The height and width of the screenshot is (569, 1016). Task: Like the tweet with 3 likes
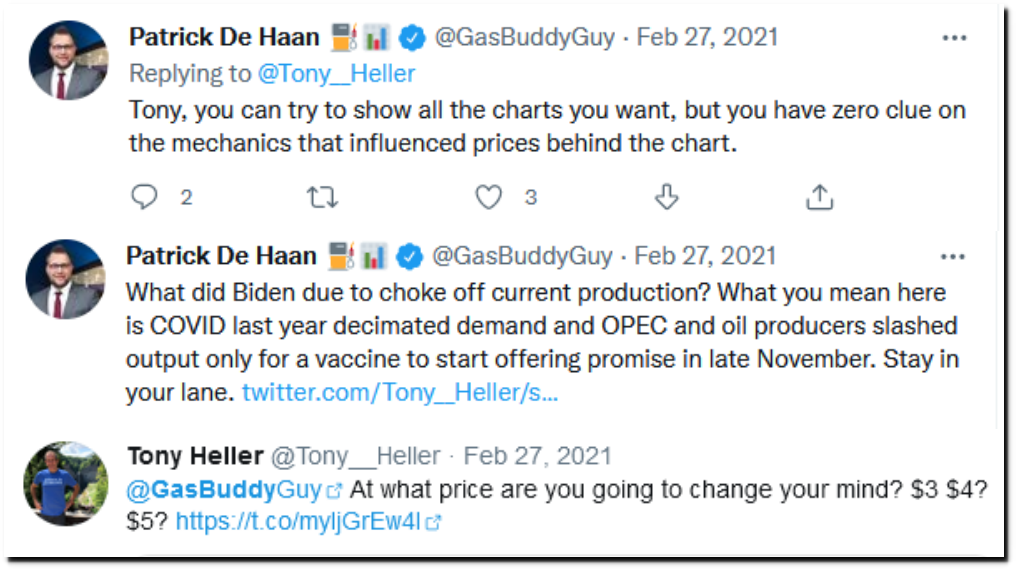coord(489,197)
